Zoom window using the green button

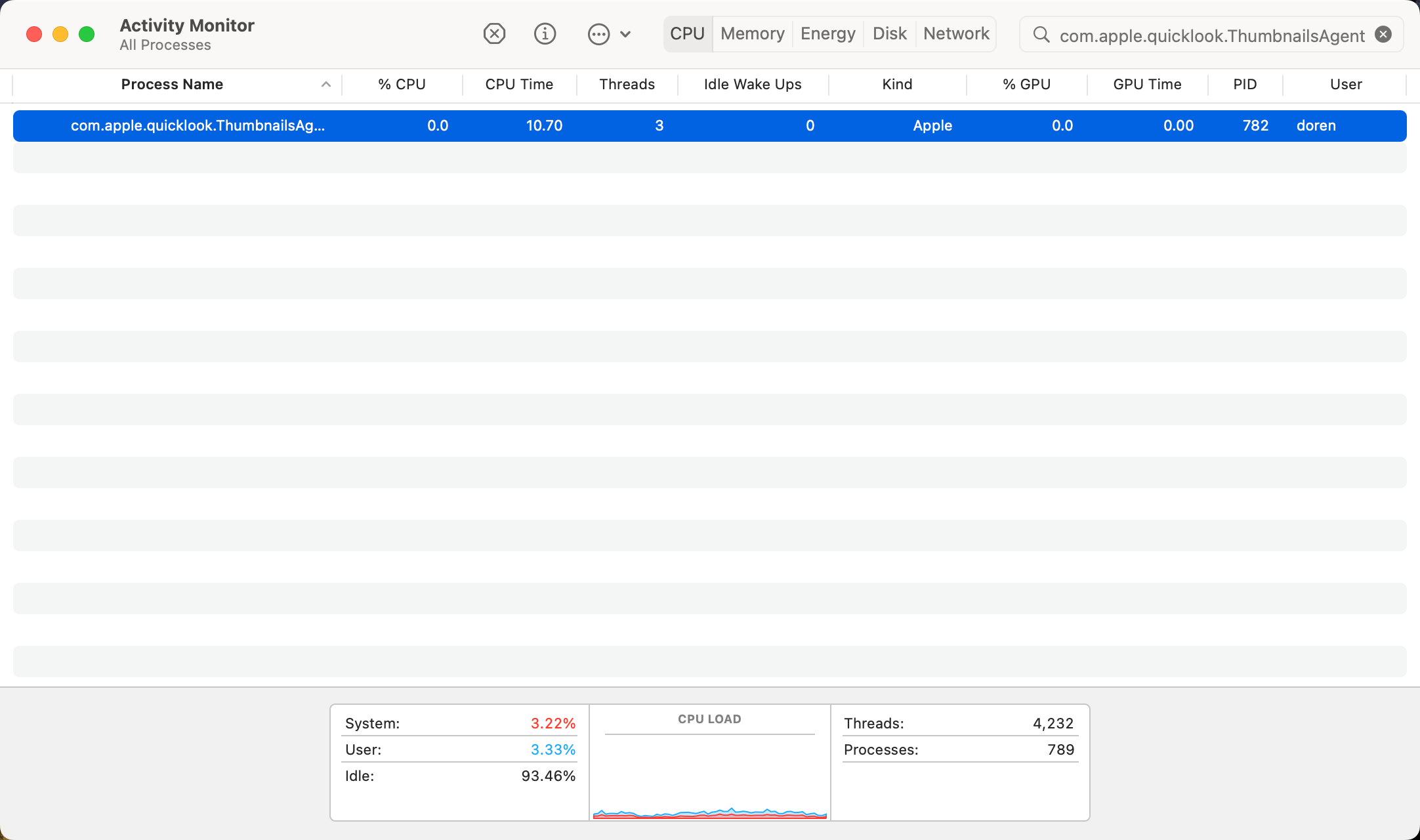point(87,34)
